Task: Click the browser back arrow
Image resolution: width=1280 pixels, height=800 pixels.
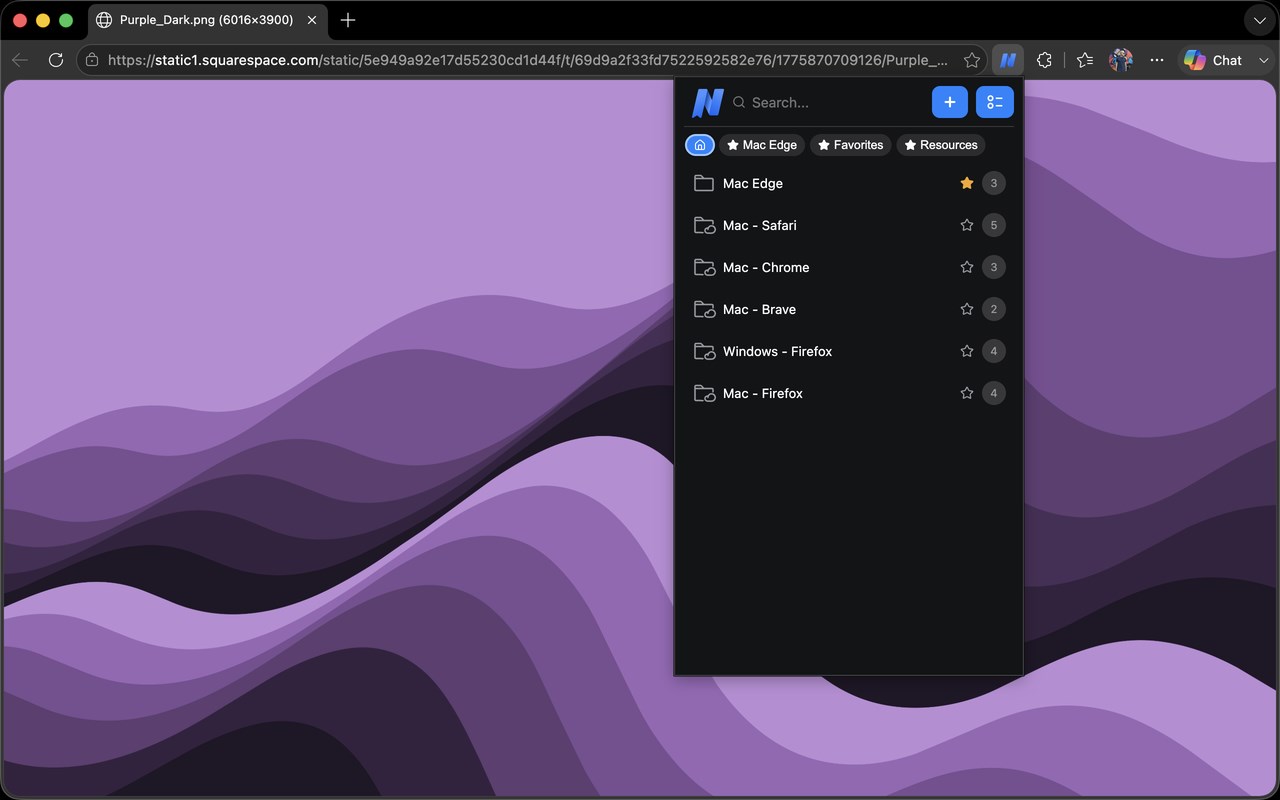Action: pos(20,60)
